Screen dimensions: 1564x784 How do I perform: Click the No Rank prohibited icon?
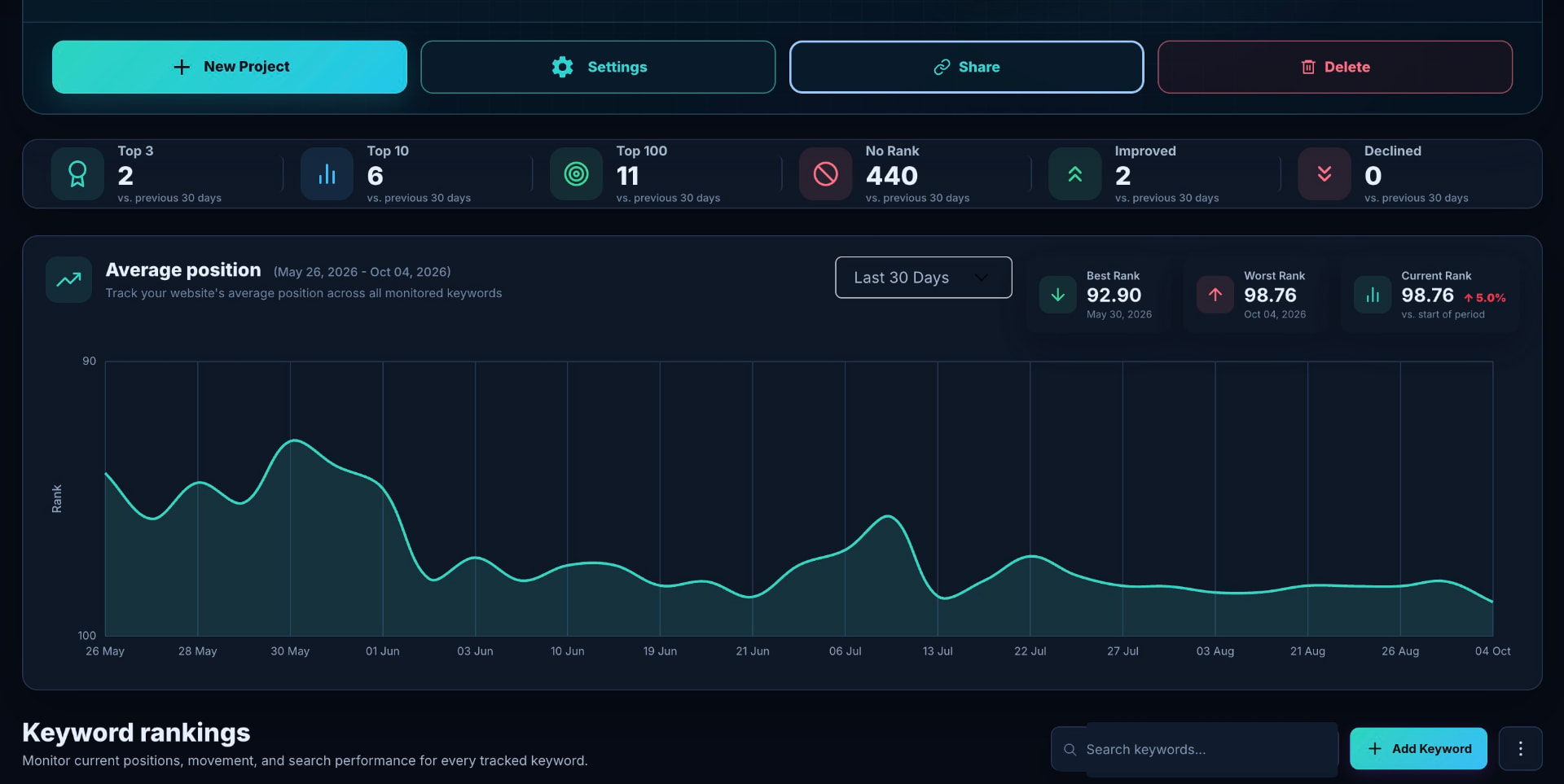click(x=825, y=174)
